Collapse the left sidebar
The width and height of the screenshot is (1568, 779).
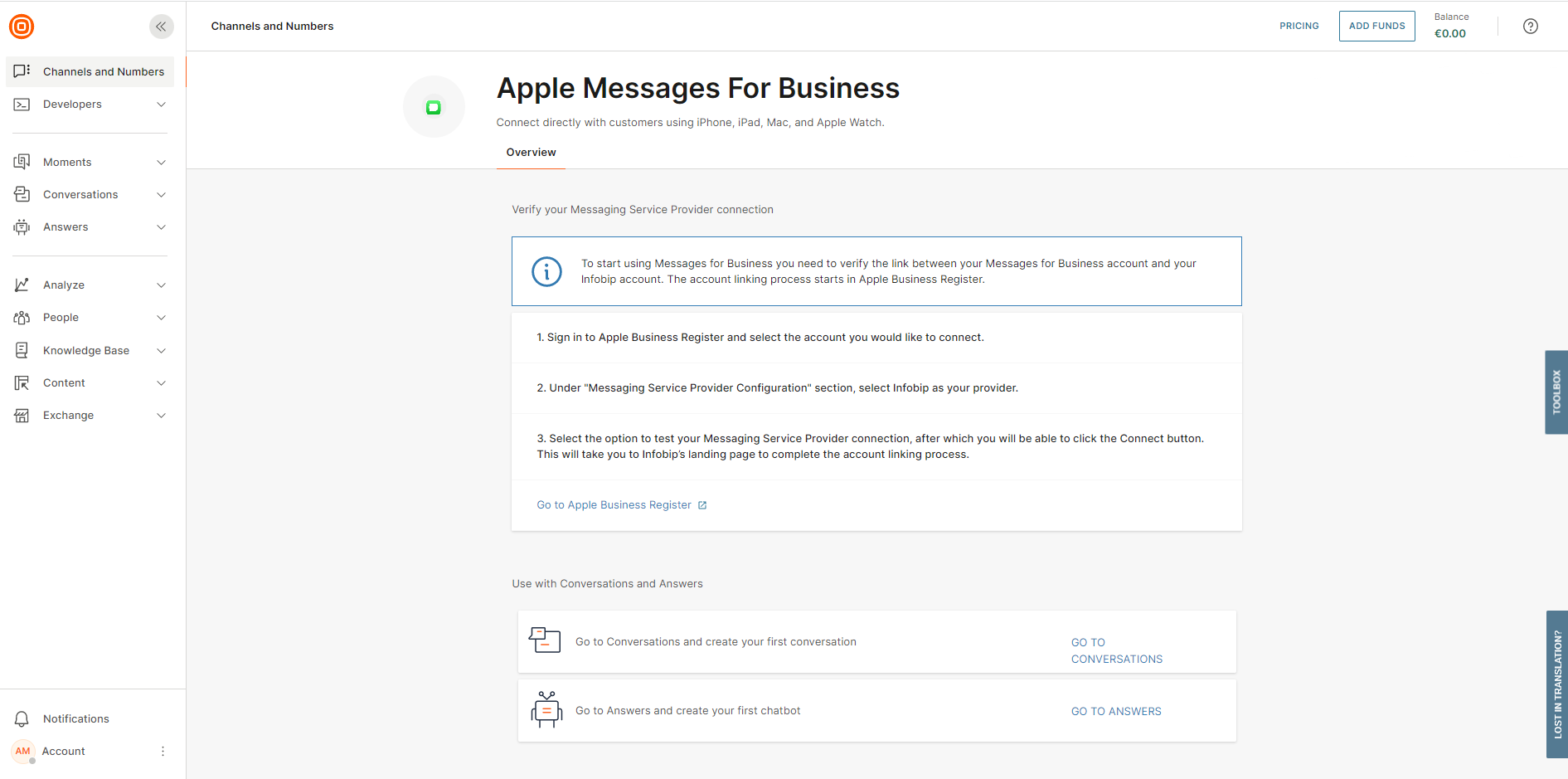162,26
